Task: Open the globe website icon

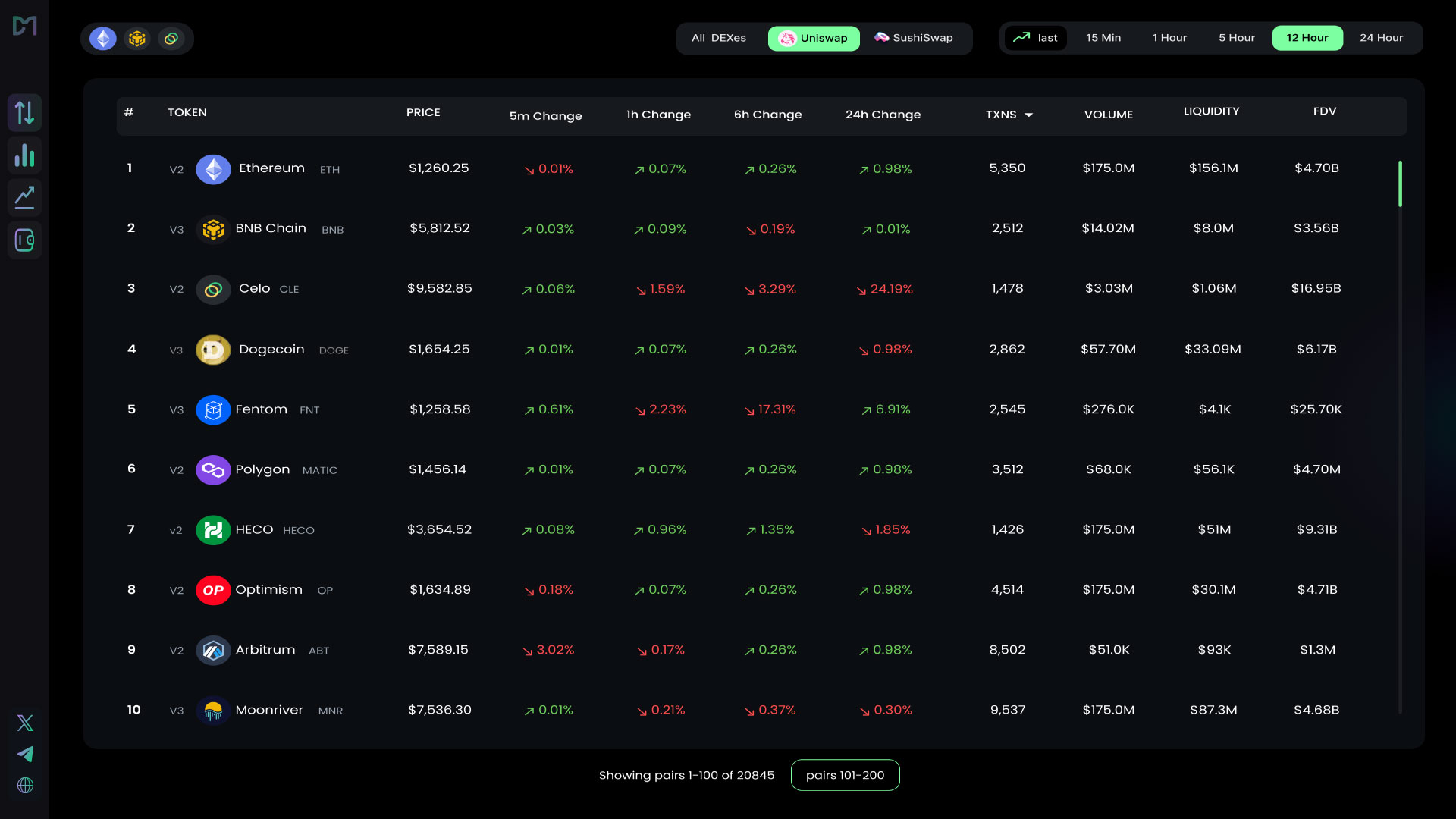Action: pos(25,785)
